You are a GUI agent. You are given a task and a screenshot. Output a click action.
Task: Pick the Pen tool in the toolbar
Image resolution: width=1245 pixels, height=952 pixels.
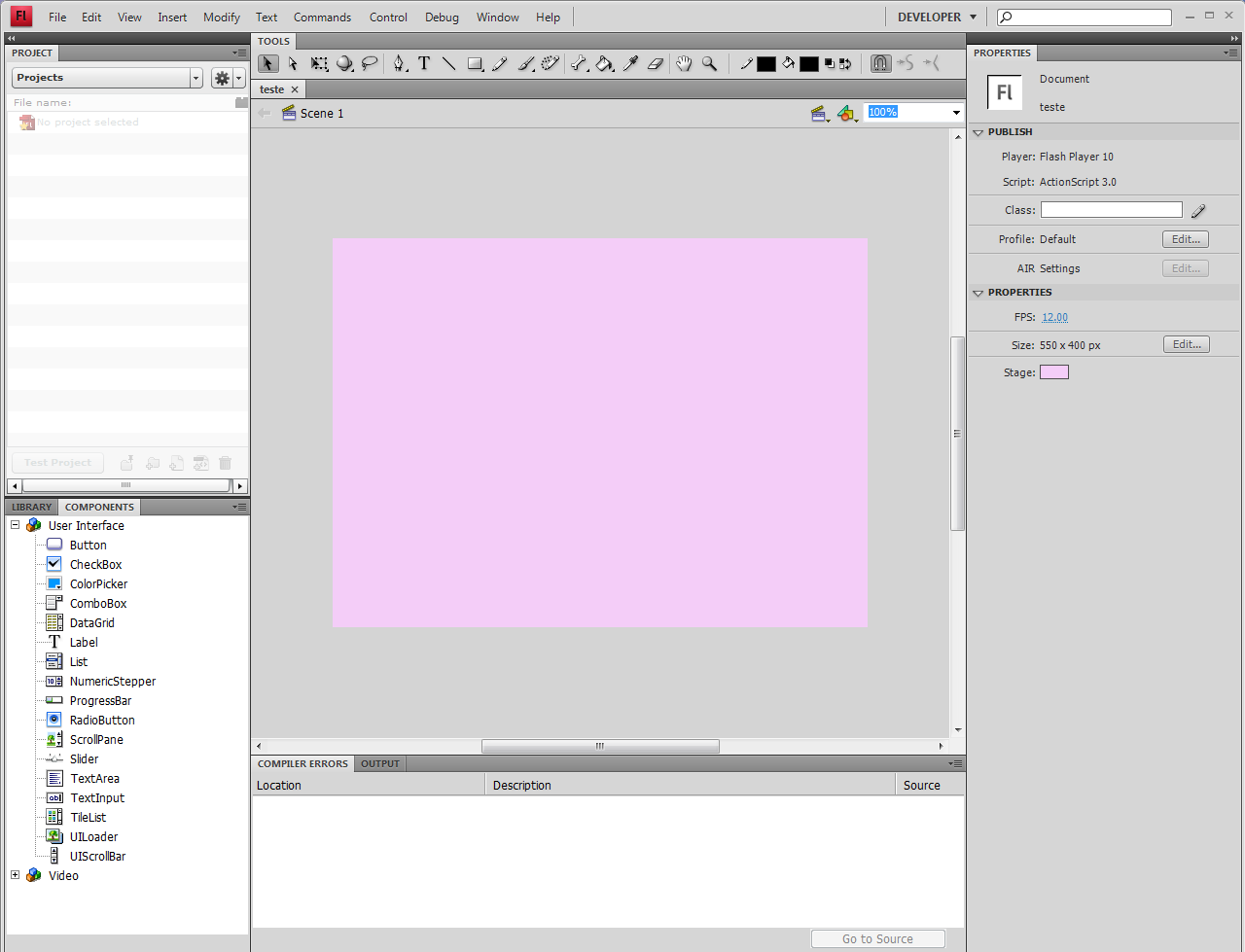(399, 63)
